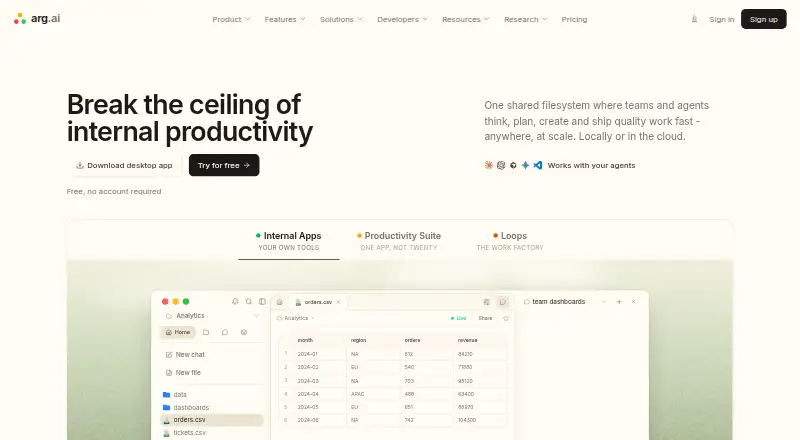Click the arg.ai logo in header
This screenshot has height=440, width=800.
coord(37,19)
